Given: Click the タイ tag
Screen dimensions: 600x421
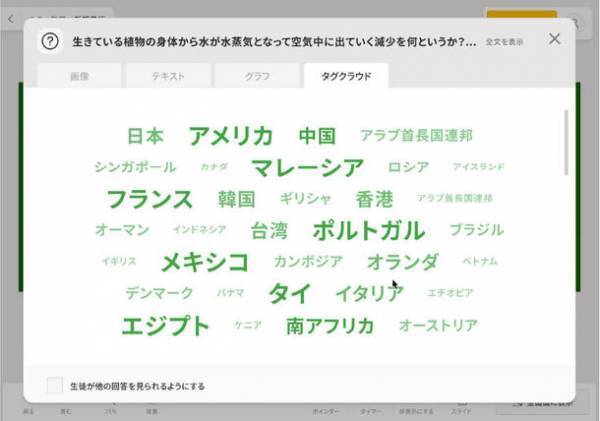Looking at the screenshot, I should click(x=290, y=294).
